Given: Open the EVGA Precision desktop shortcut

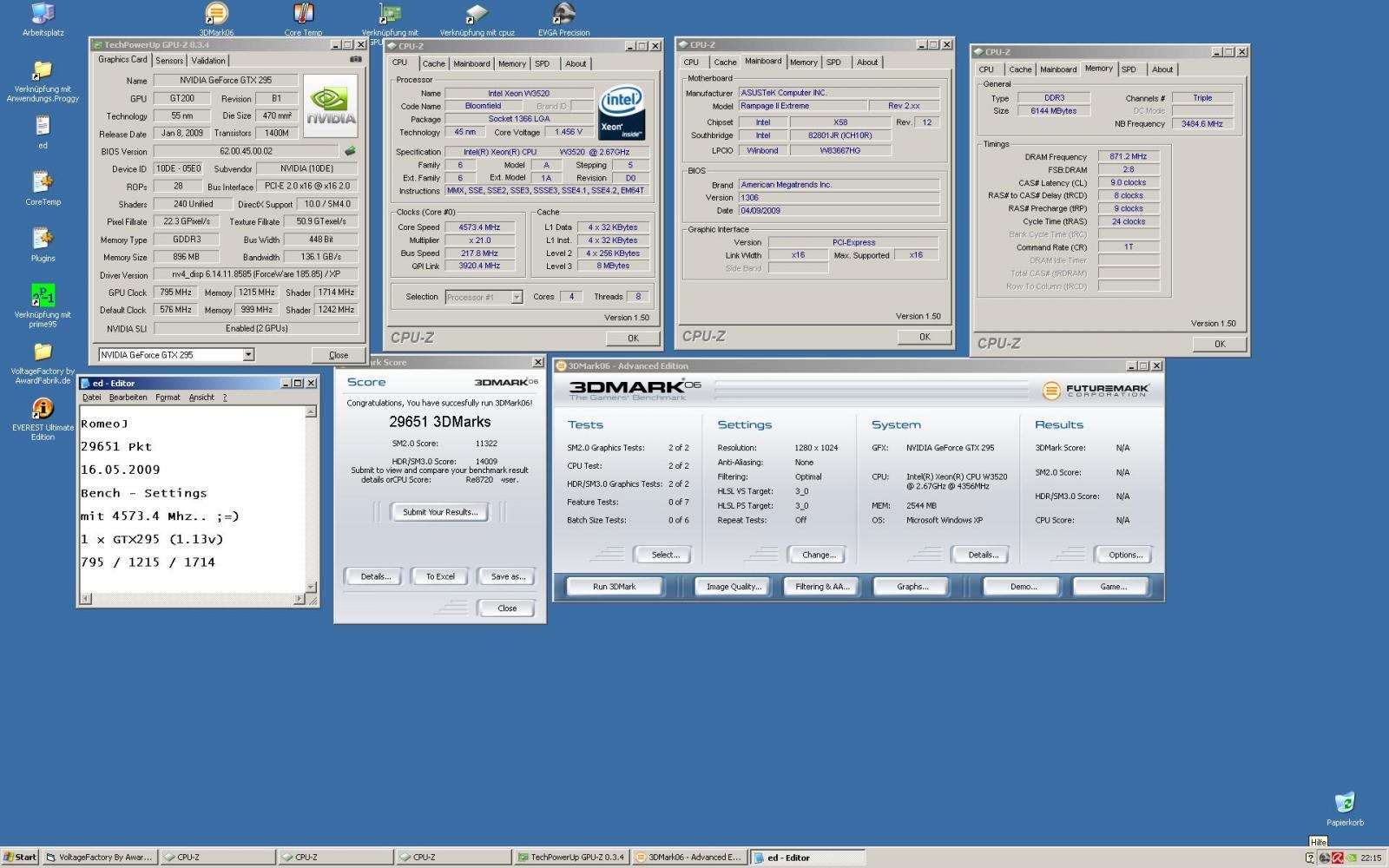Looking at the screenshot, I should click(x=563, y=20).
